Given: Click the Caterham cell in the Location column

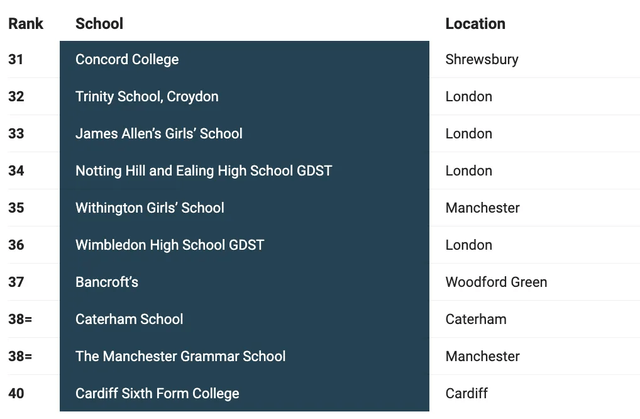Looking at the screenshot, I should click(476, 319).
